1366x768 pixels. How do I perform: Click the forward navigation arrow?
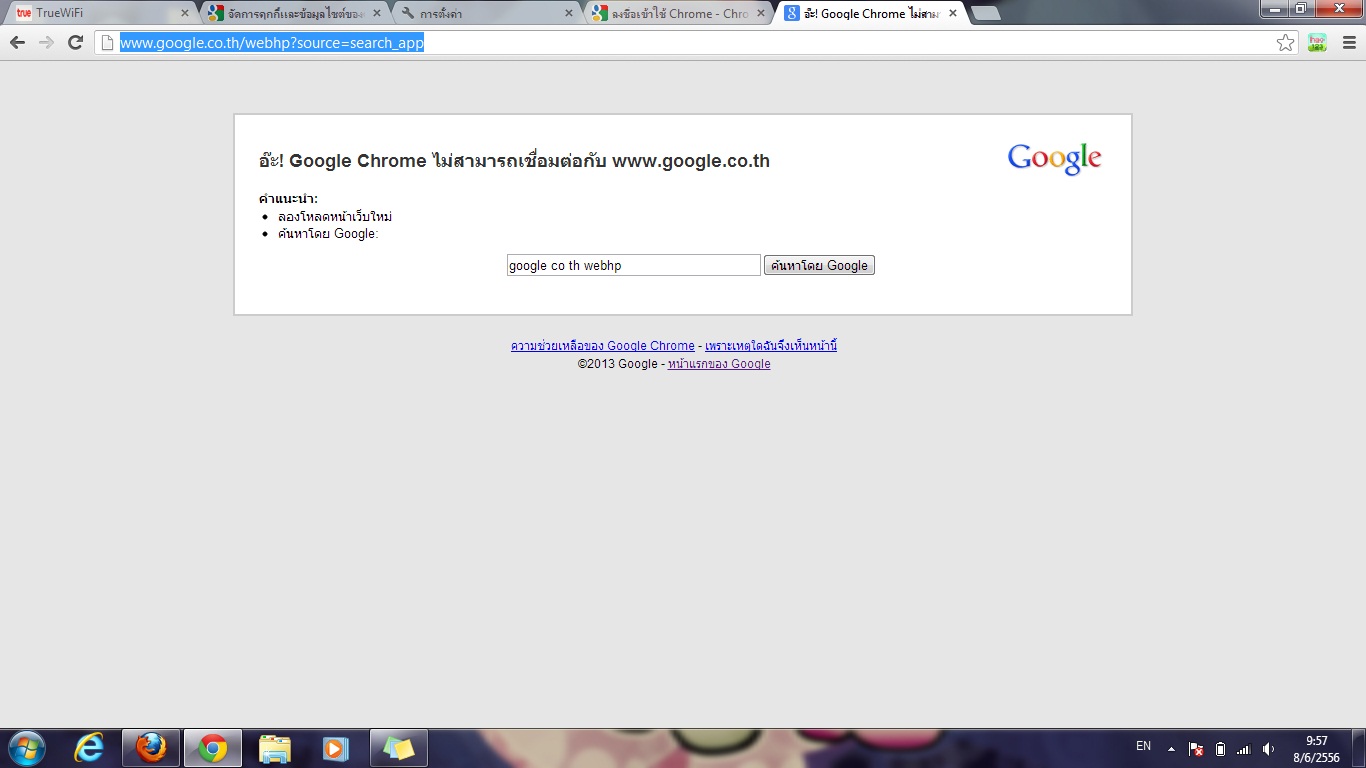pyautogui.click(x=46, y=42)
